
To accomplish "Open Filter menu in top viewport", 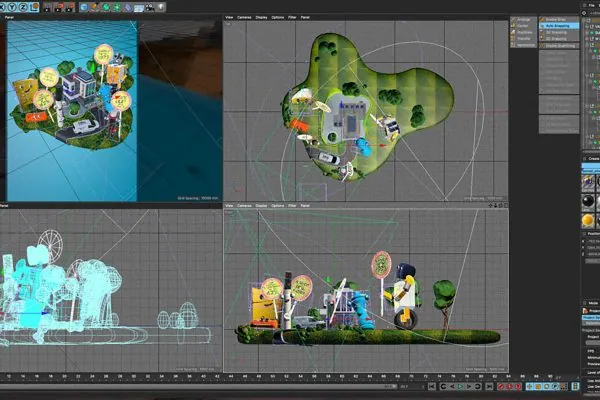I will [292, 17].
